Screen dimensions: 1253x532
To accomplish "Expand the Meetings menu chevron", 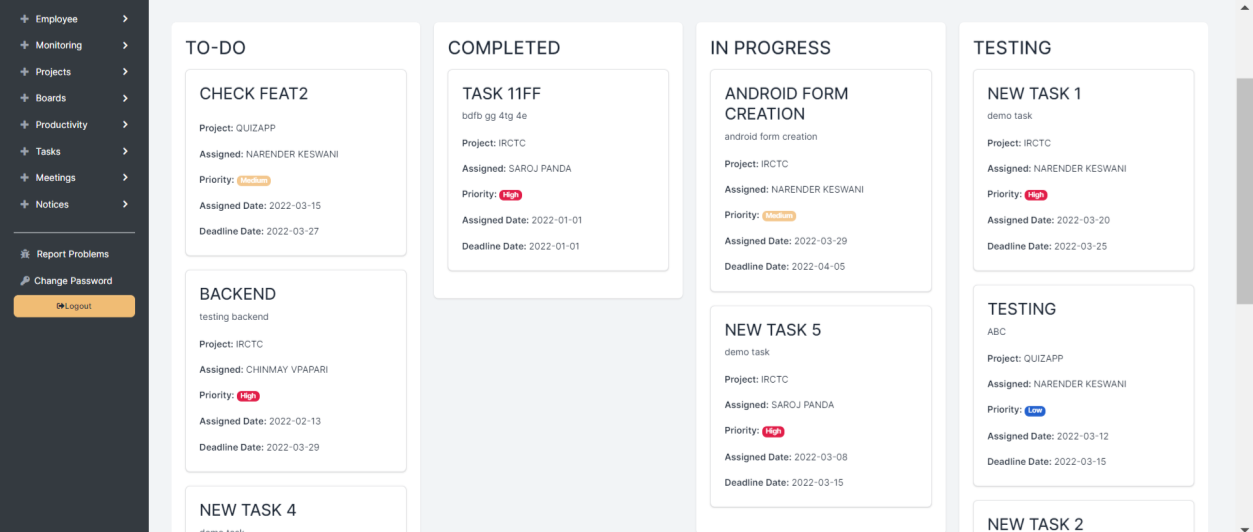I will 125,178.
